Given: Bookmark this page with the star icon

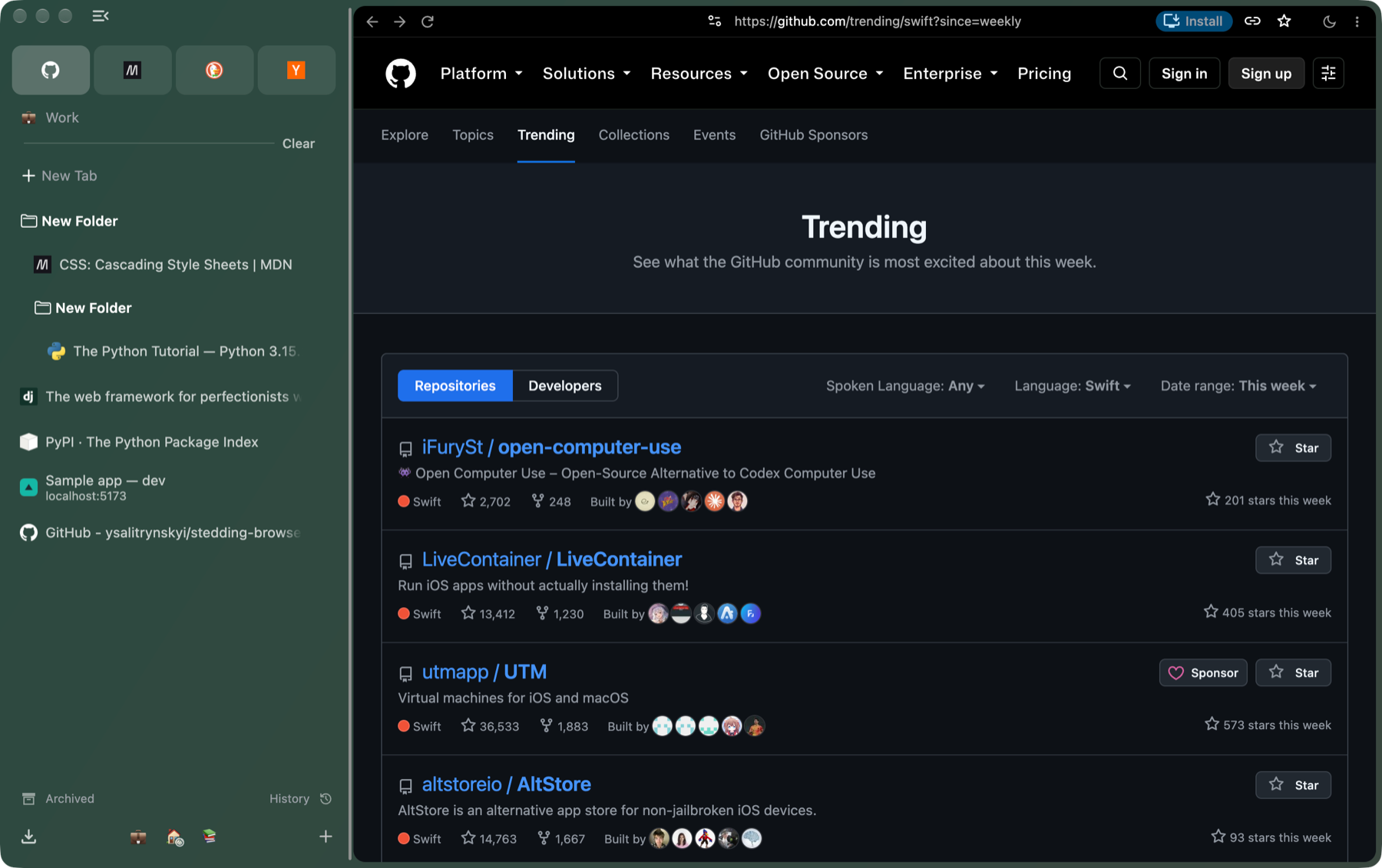Looking at the screenshot, I should pyautogui.click(x=1284, y=21).
